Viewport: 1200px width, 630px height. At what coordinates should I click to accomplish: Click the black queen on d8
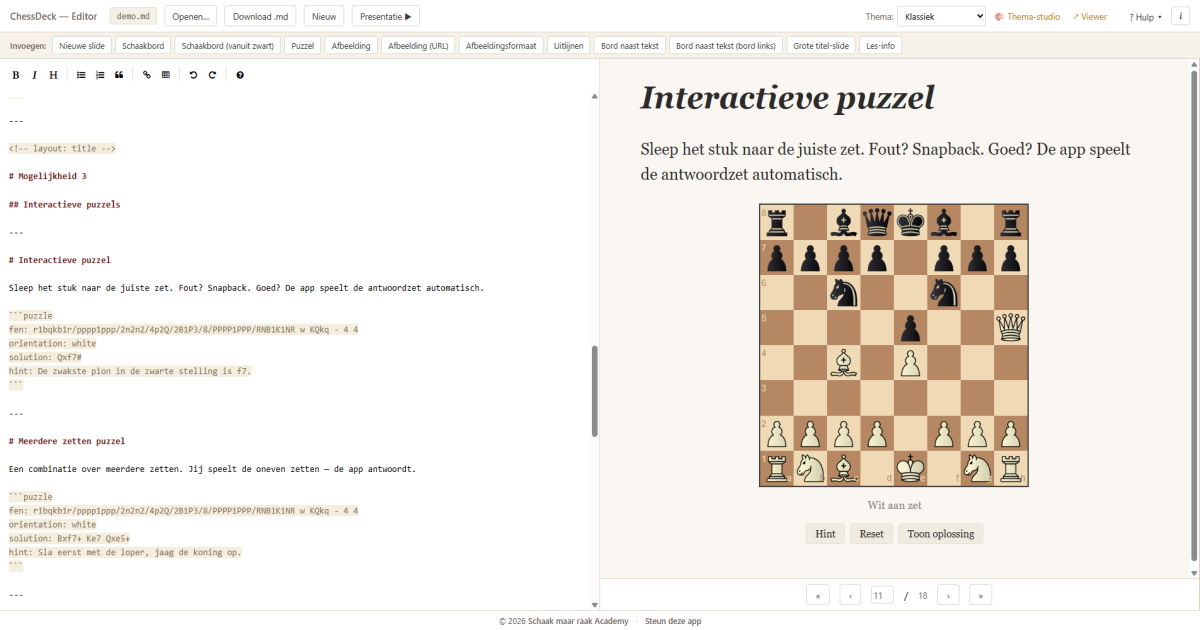click(x=877, y=222)
